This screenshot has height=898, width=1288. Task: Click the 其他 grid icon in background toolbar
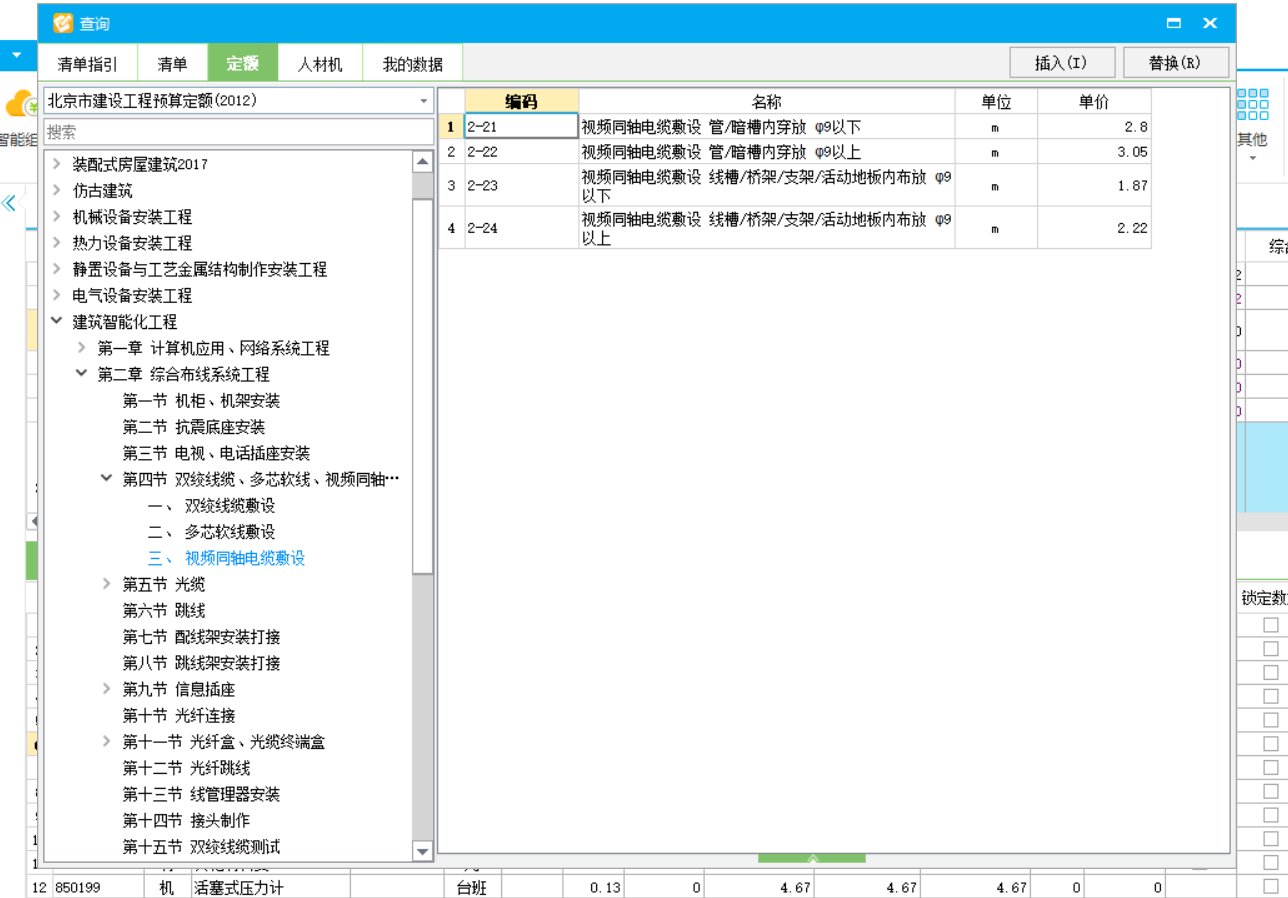click(x=1252, y=105)
